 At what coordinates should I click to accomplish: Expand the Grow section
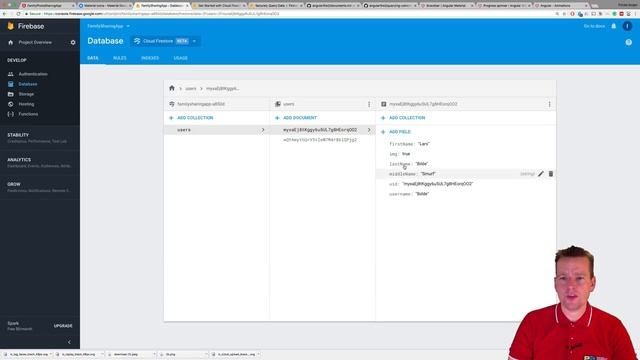pyautogui.click(x=40, y=187)
